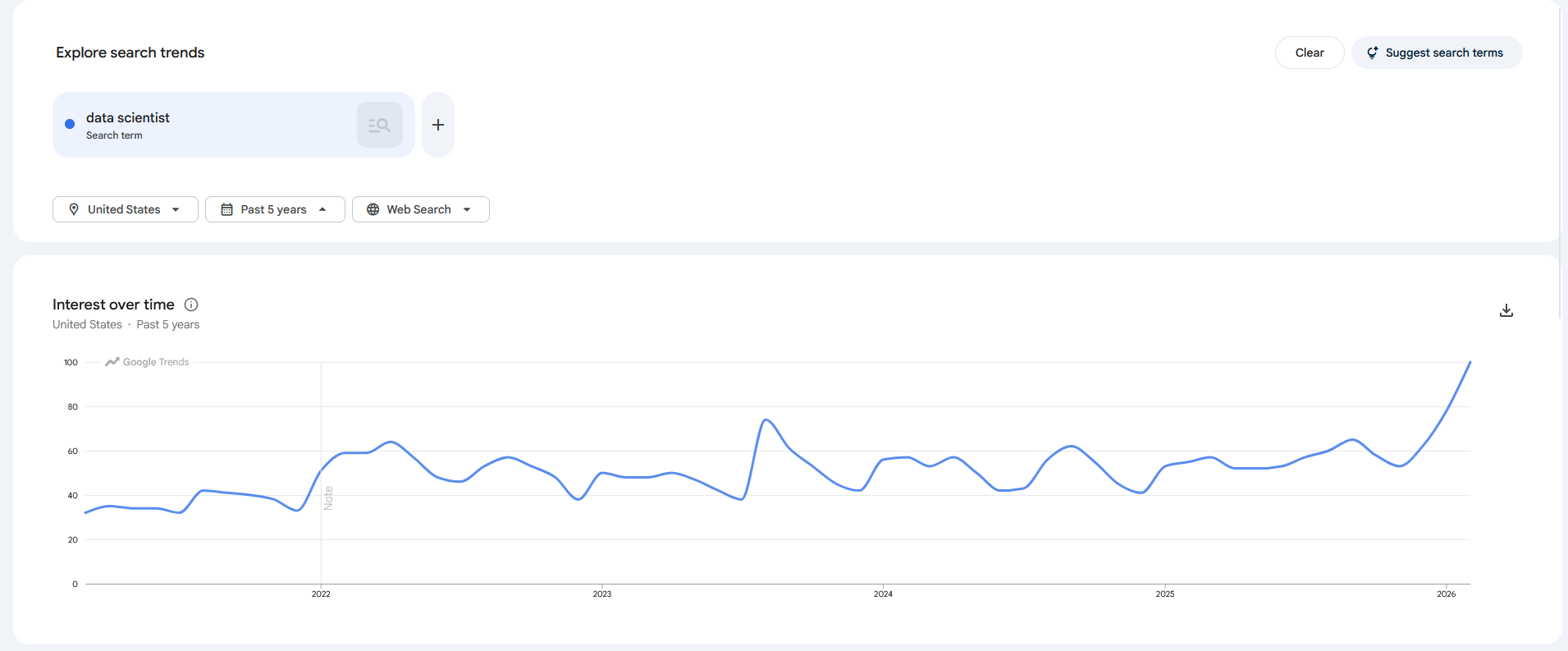Viewport: 1568px width, 651px height.
Task: Click the sparkle icon in Suggest search terms
Action: (x=1372, y=53)
